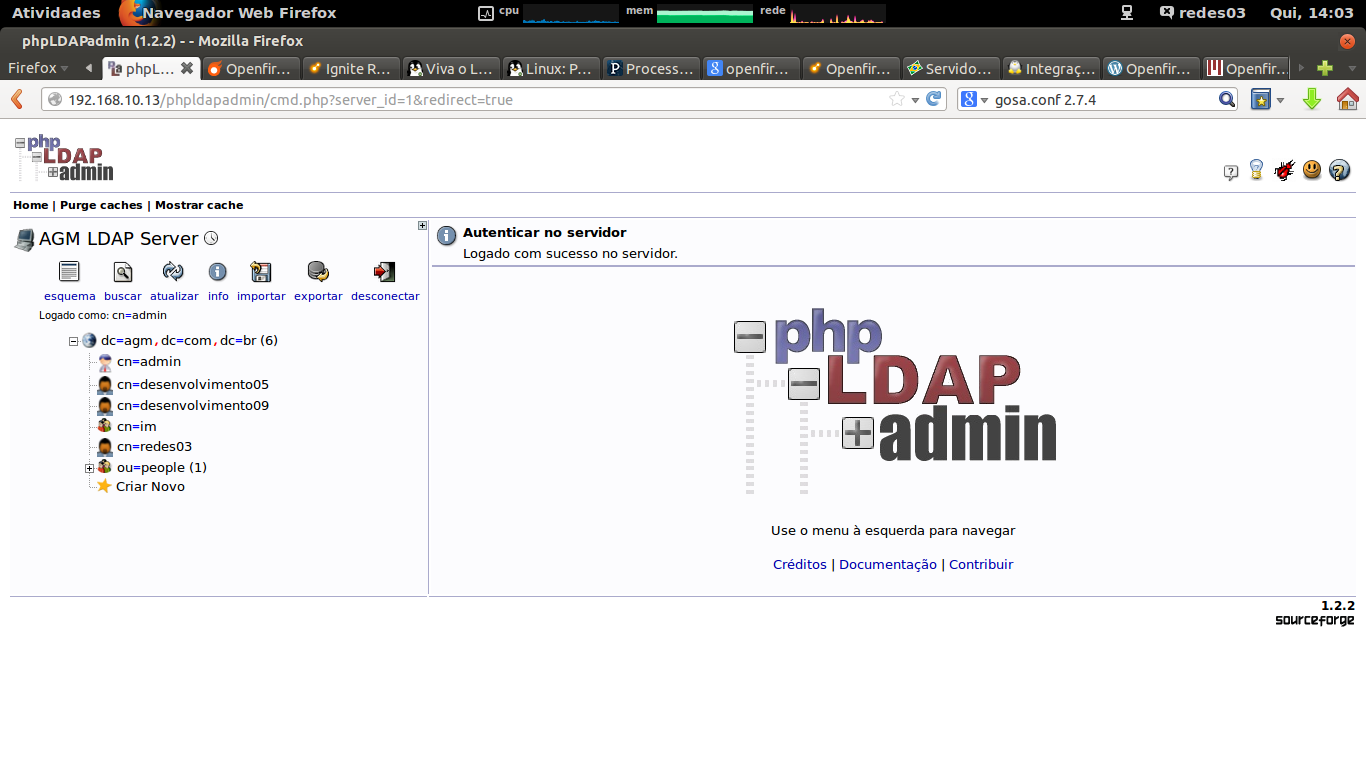Switch to the lowercase openfir... Google tab
This screenshot has height=768, width=1366.
click(x=750, y=68)
